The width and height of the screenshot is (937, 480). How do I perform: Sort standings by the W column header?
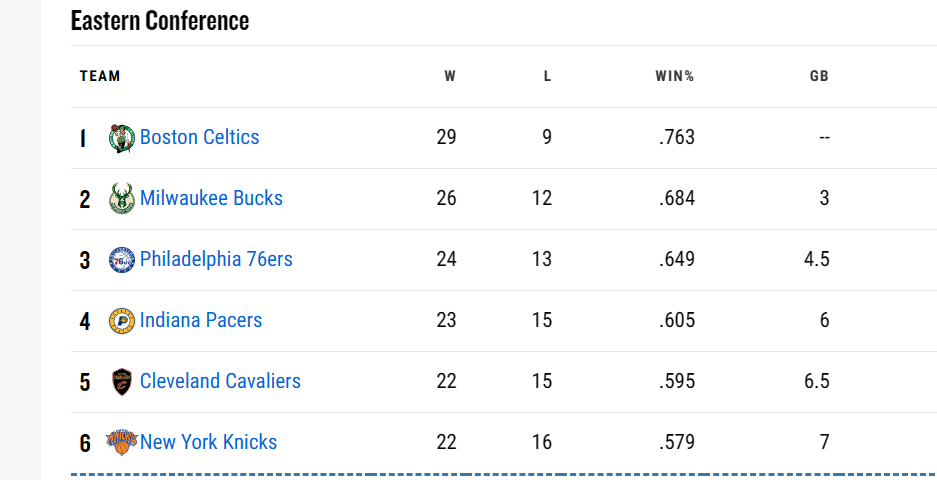[450, 76]
